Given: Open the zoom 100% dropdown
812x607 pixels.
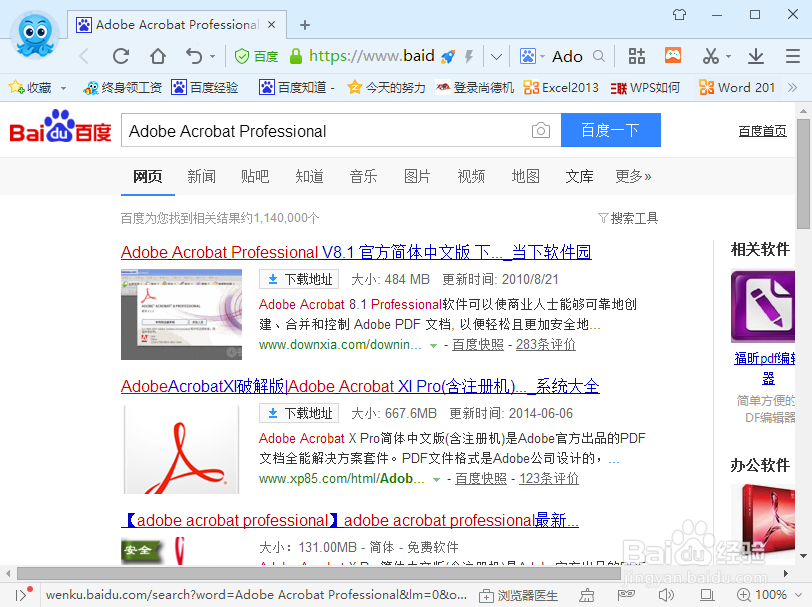Looking at the screenshot, I should [798, 596].
